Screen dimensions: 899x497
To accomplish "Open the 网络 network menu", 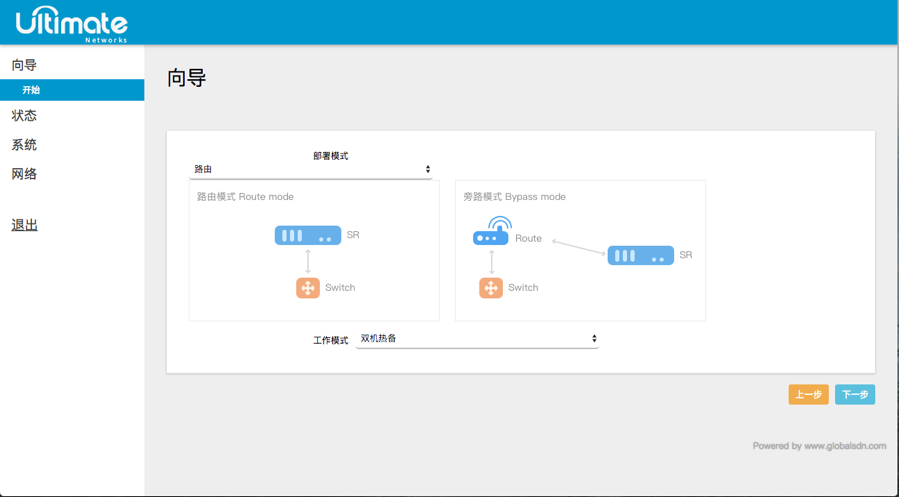I will [25, 174].
